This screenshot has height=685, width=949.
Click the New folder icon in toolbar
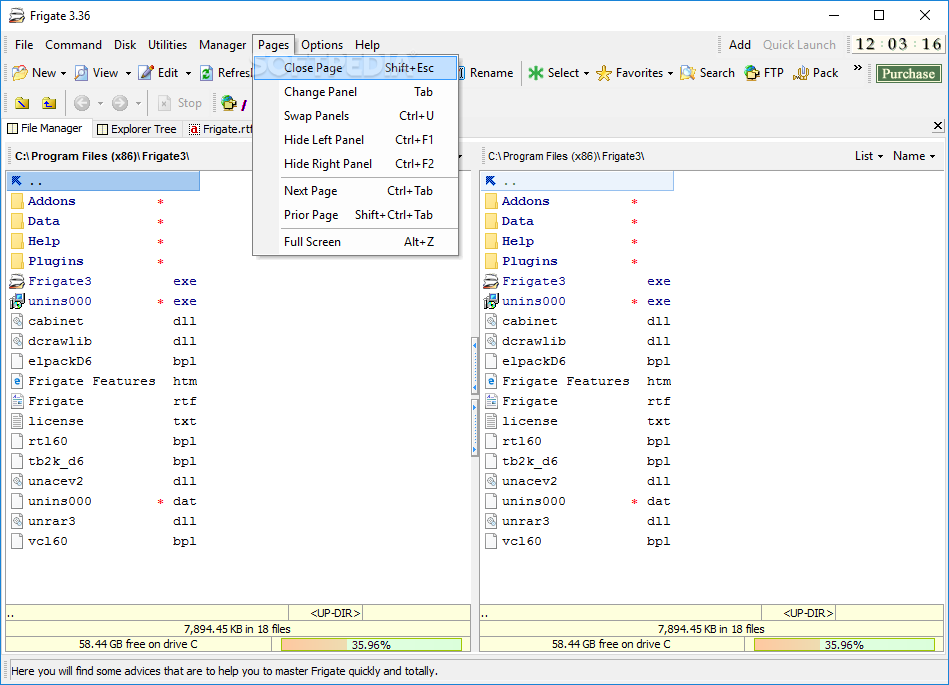pos(20,73)
